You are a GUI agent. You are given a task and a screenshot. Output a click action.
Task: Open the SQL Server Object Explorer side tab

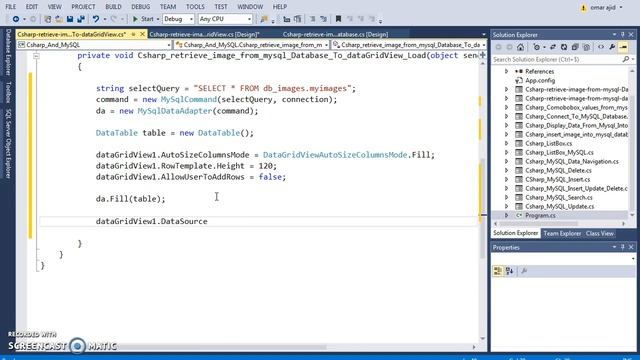(8, 143)
